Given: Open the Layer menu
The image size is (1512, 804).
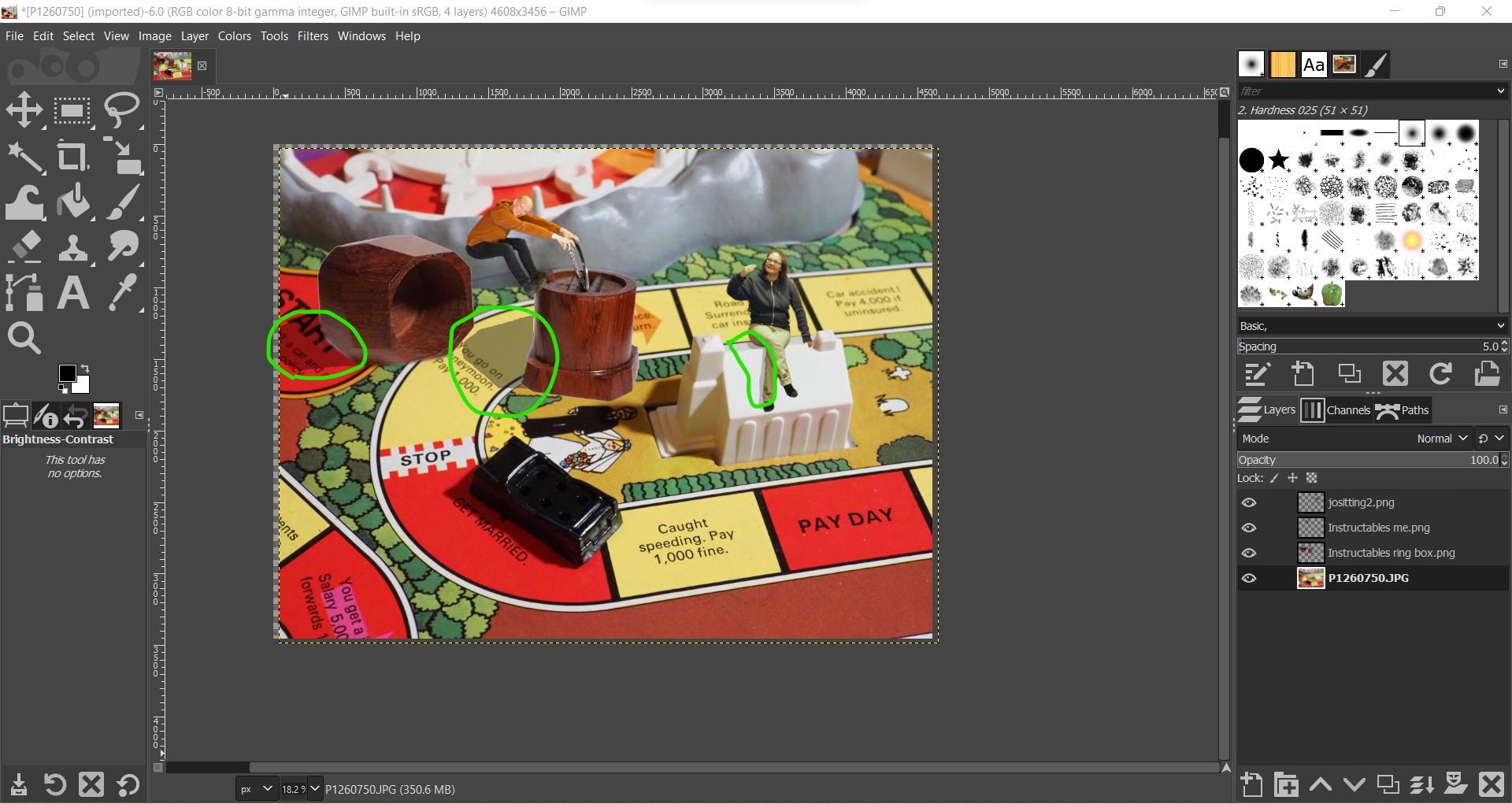Looking at the screenshot, I should 195,36.
